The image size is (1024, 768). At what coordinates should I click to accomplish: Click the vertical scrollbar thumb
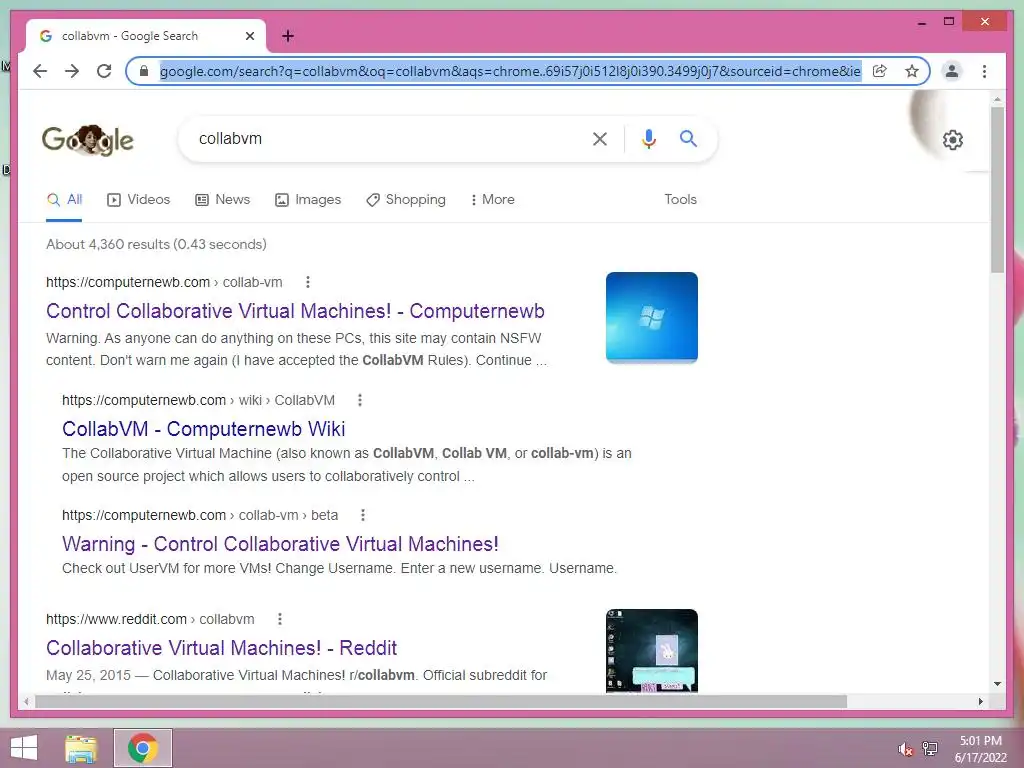[x=997, y=189]
